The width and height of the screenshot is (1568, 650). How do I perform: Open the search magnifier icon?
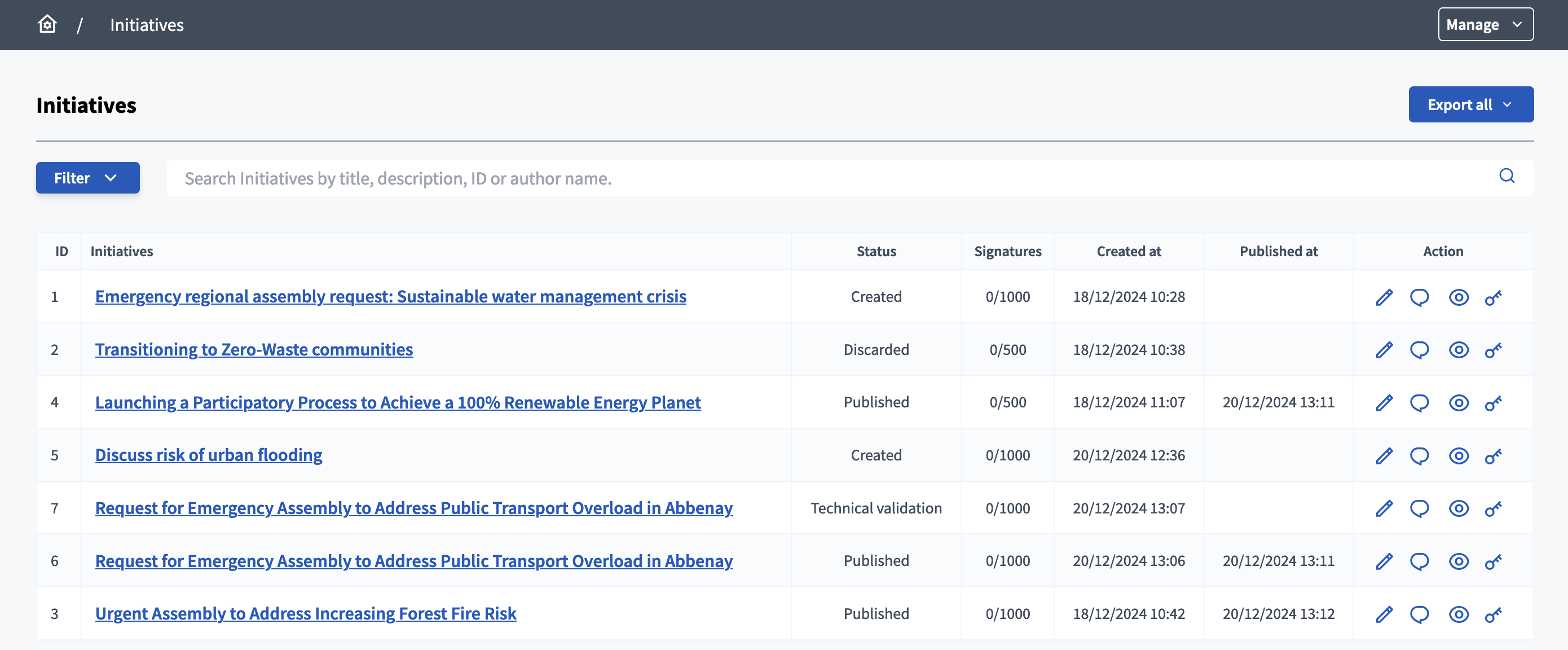pos(1508,176)
